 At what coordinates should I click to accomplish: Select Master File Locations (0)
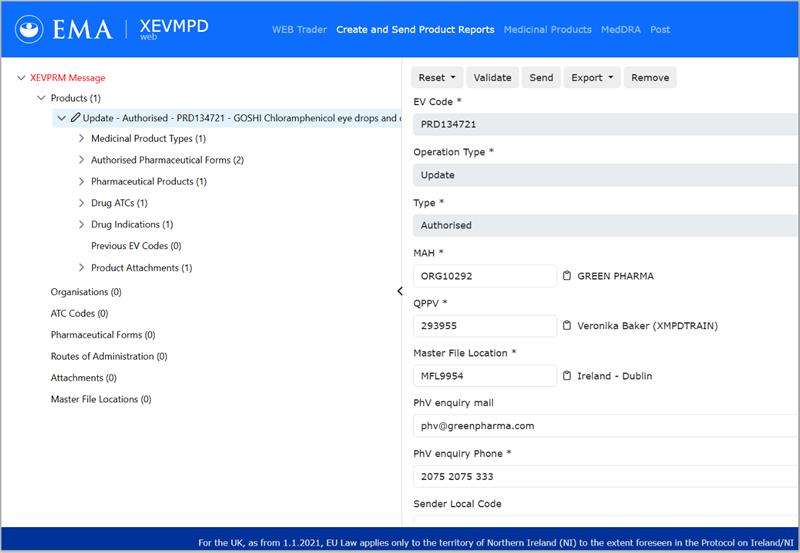tap(101, 399)
